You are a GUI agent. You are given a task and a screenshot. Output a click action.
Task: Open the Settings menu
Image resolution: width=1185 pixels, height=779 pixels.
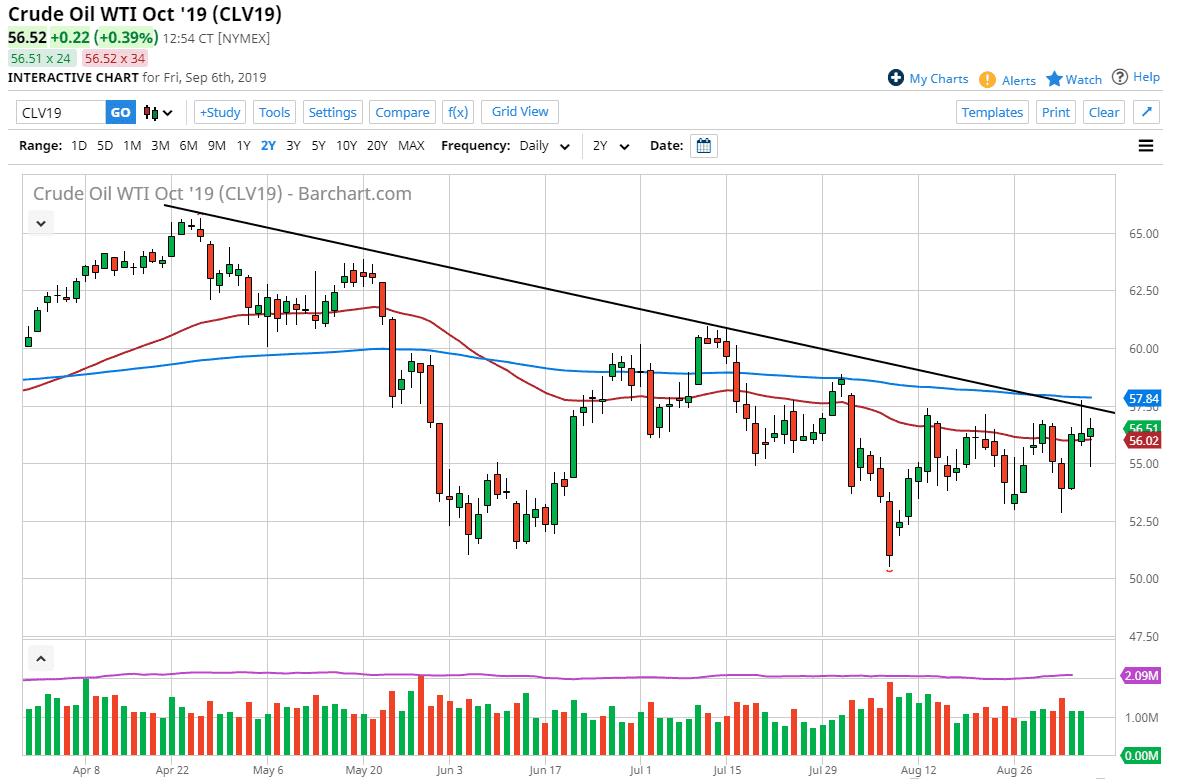coord(333,112)
